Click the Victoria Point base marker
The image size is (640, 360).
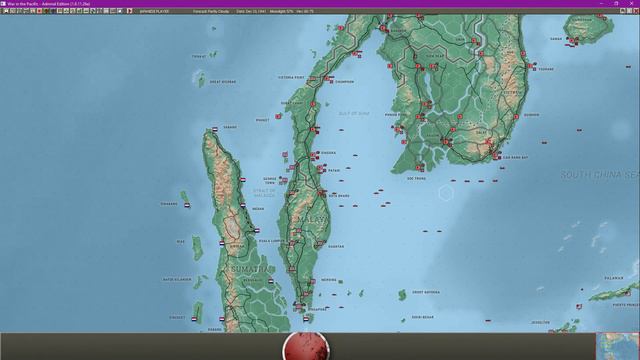coord(312,78)
